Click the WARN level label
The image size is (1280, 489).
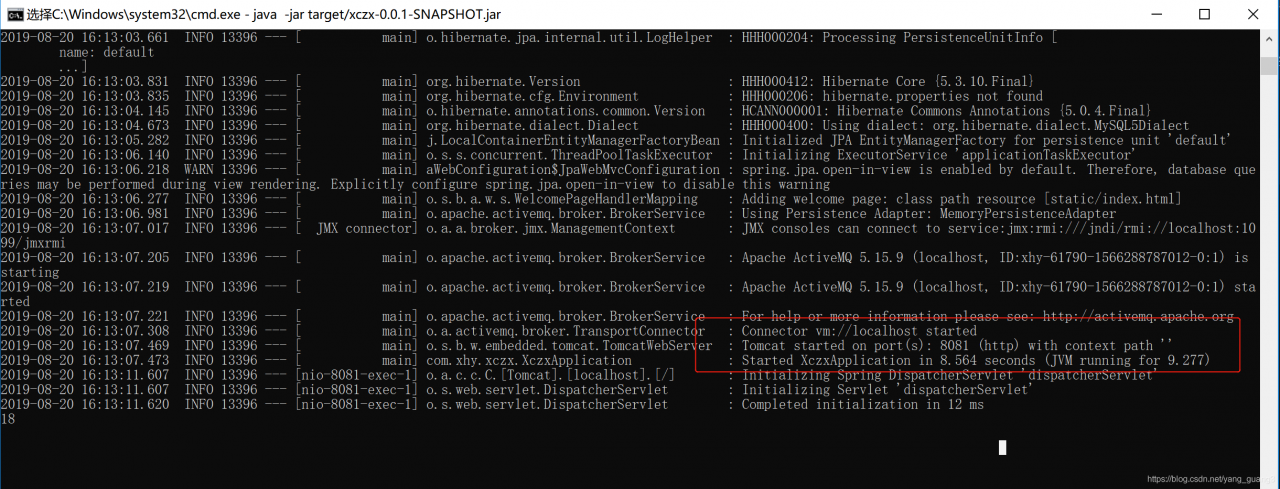click(x=199, y=170)
